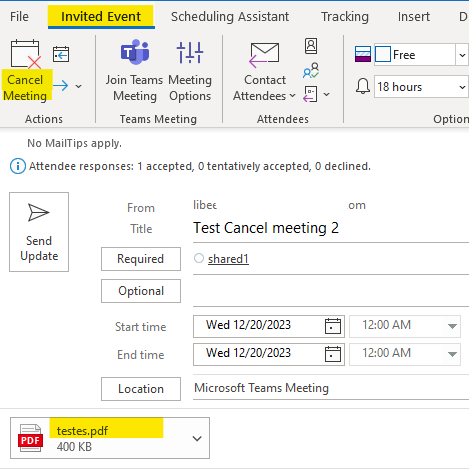Open the Start time calendar picker
The height and width of the screenshot is (470, 469).
333,326
